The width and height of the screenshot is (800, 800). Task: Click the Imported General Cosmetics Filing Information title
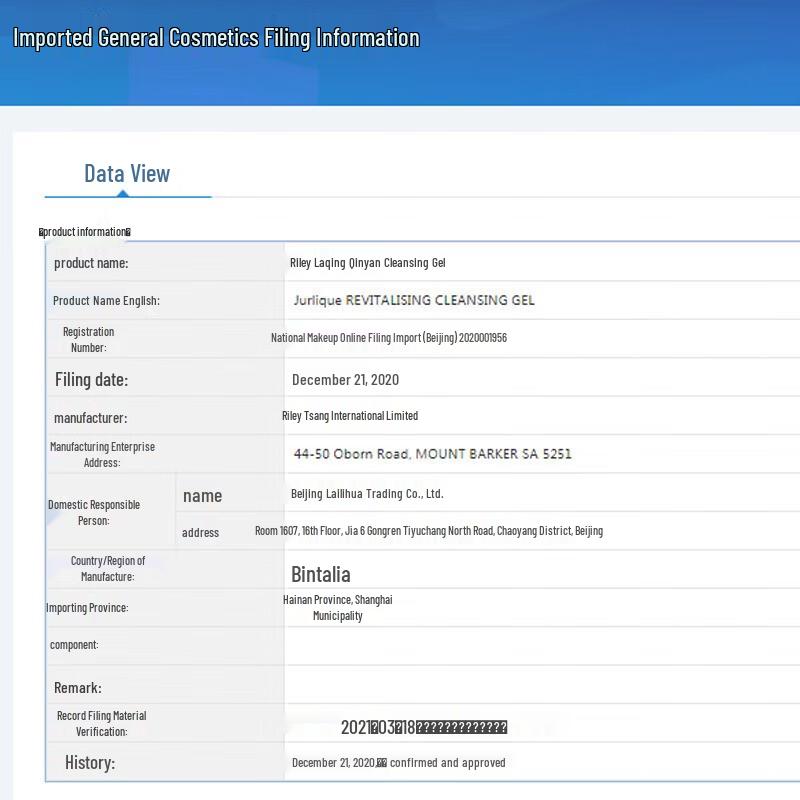click(x=216, y=38)
